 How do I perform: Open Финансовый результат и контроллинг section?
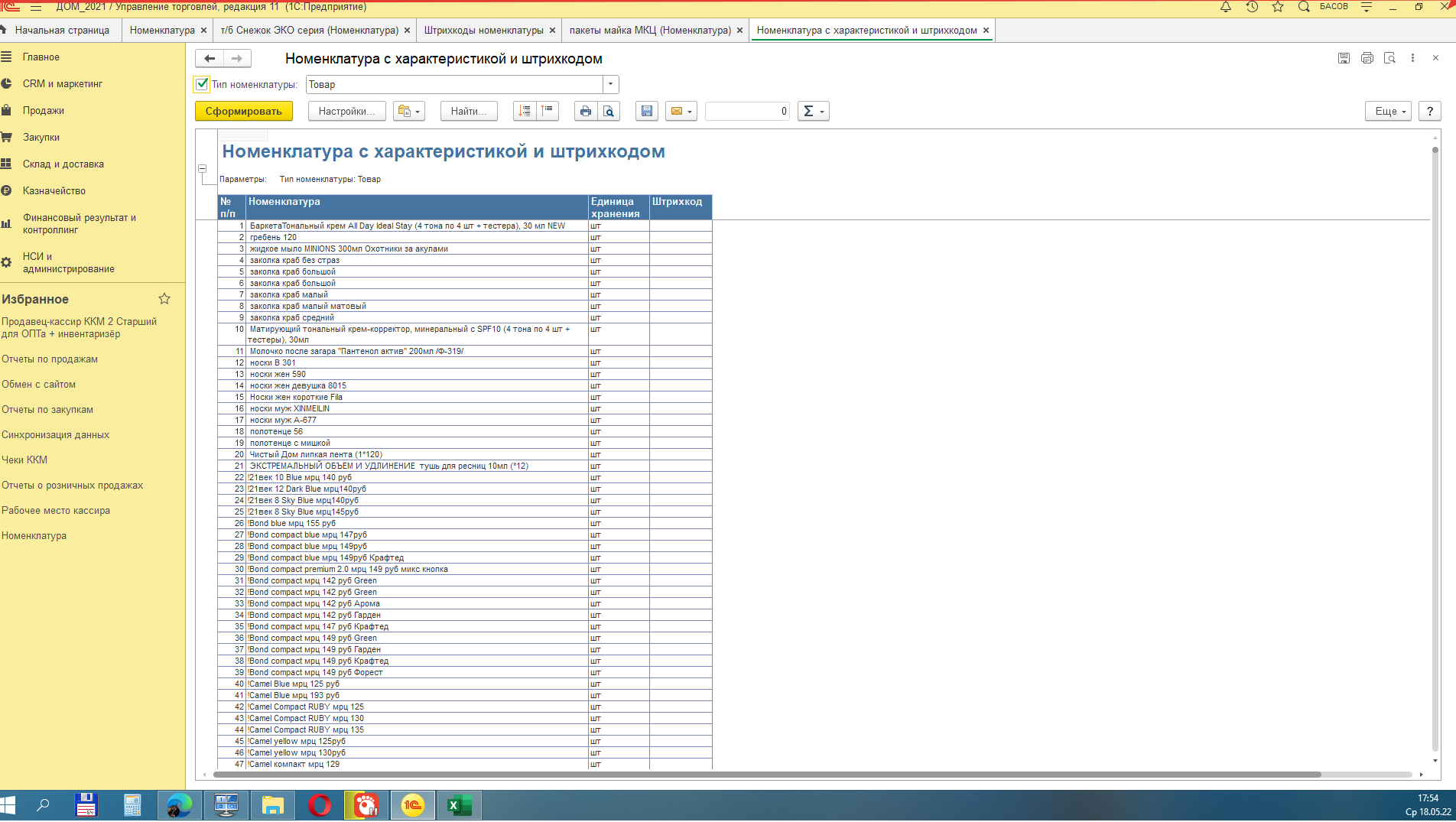[79, 224]
